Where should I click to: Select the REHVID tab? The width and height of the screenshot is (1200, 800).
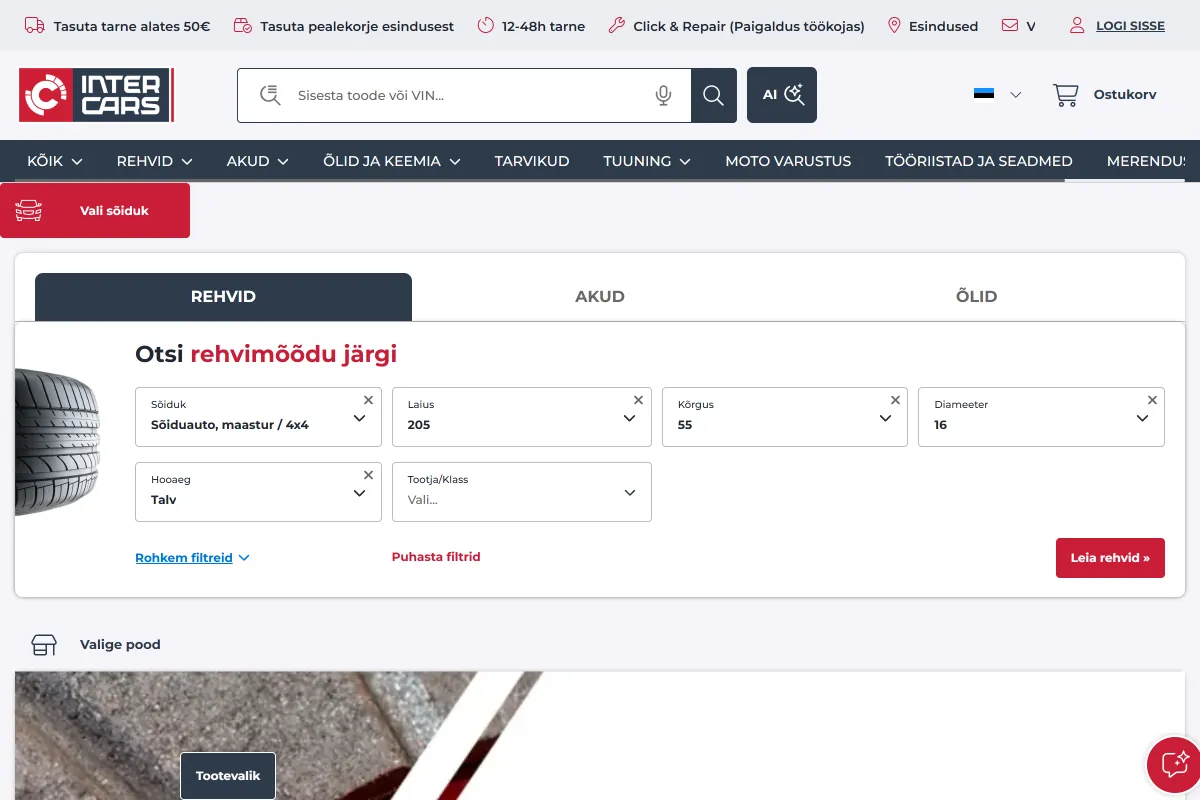click(223, 297)
